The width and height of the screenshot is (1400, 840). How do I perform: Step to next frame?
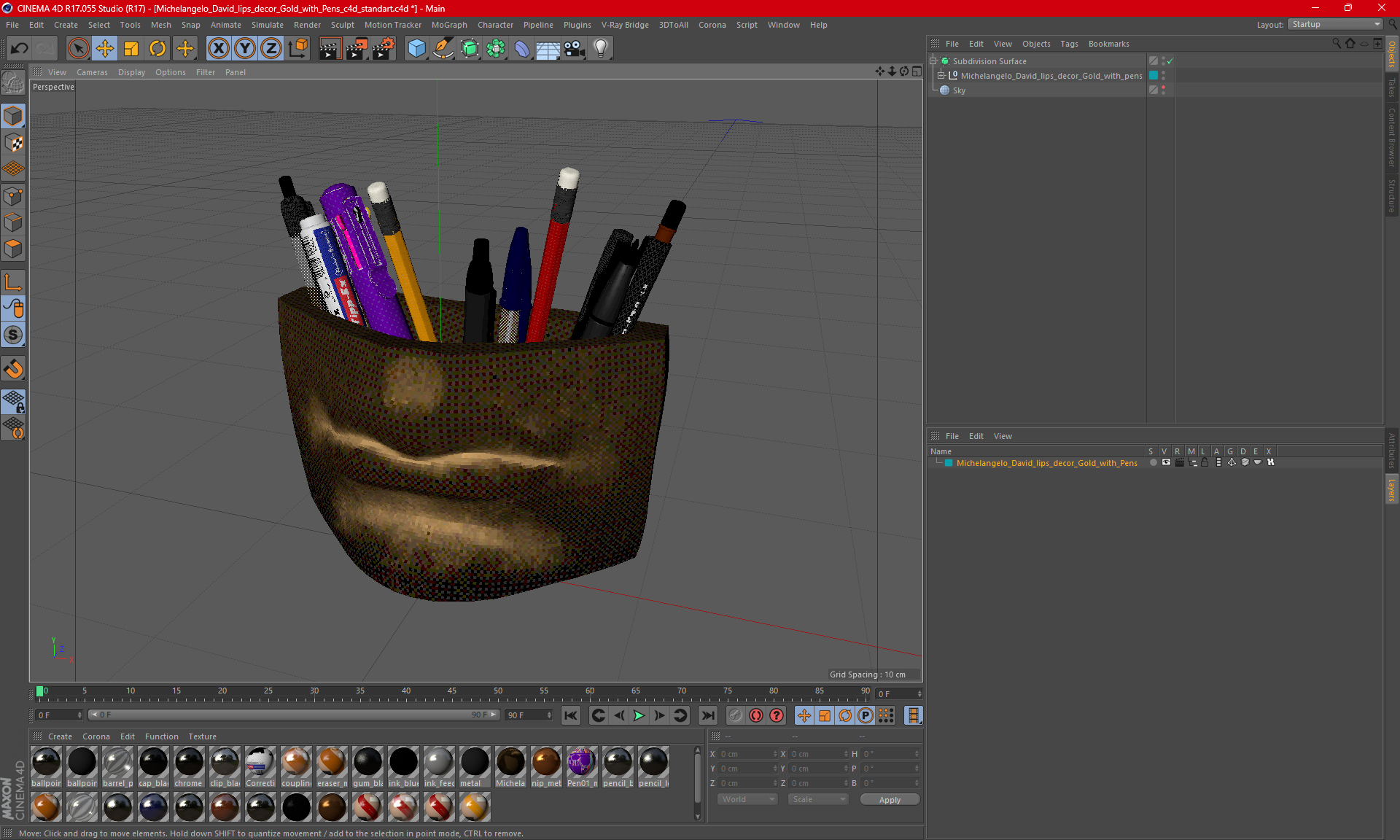tap(659, 715)
